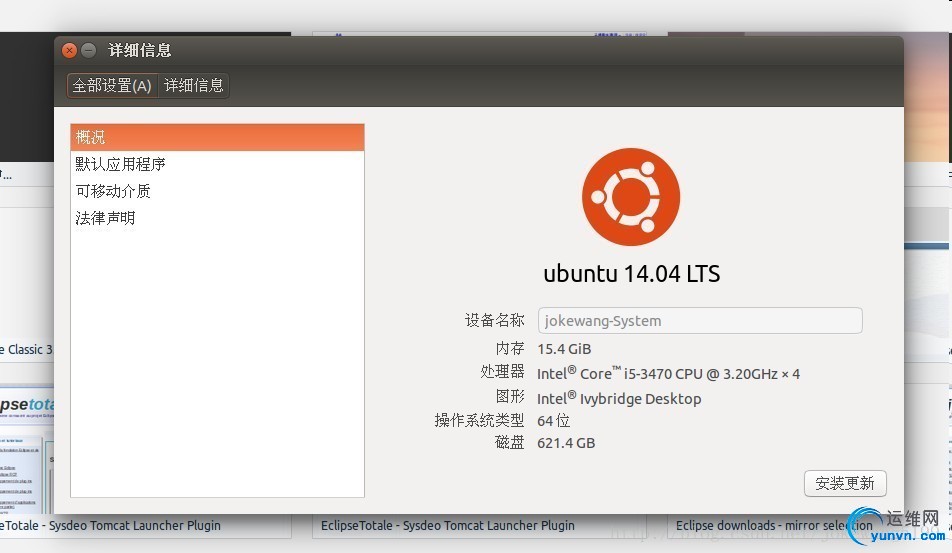Click the 详细信息 window title text
Screen dimensions: 952x553
tap(140, 50)
